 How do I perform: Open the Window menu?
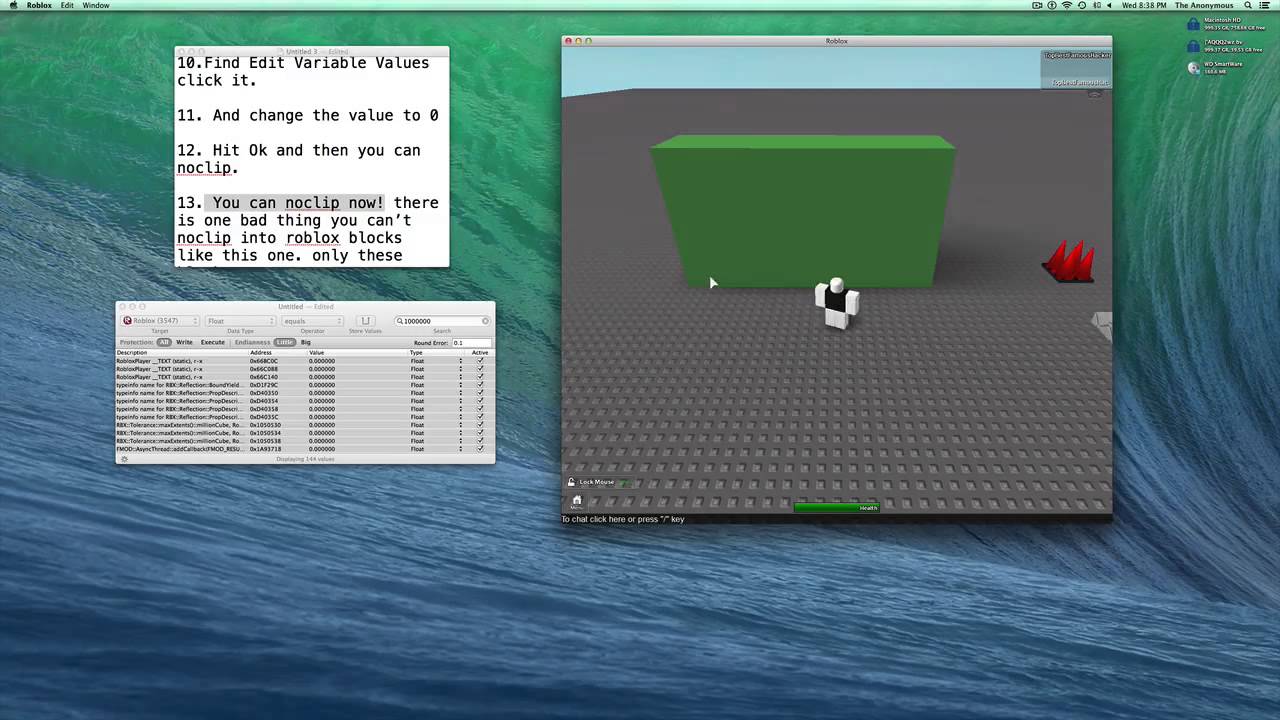(x=96, y=5)
